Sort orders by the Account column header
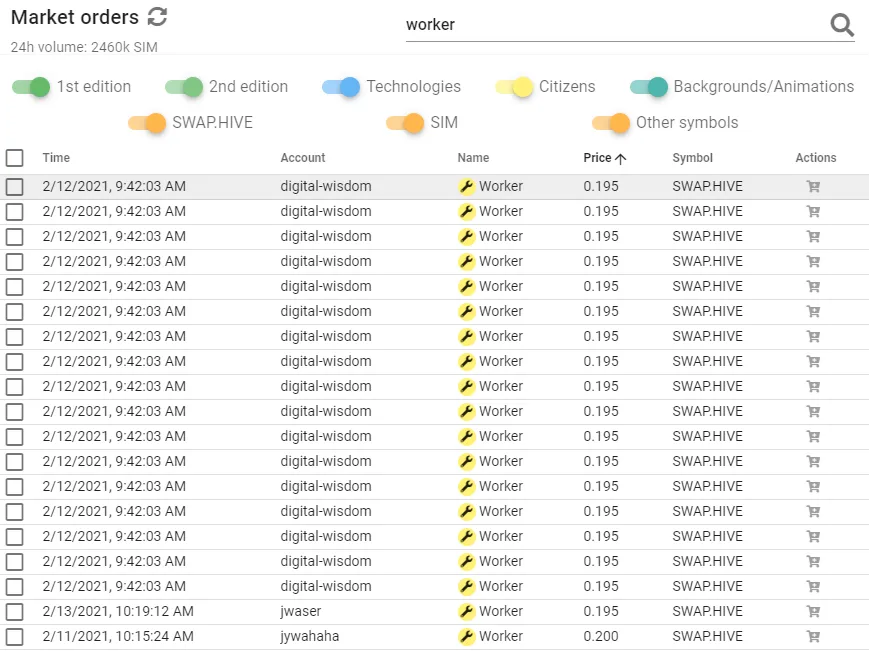 coord(302,158)
